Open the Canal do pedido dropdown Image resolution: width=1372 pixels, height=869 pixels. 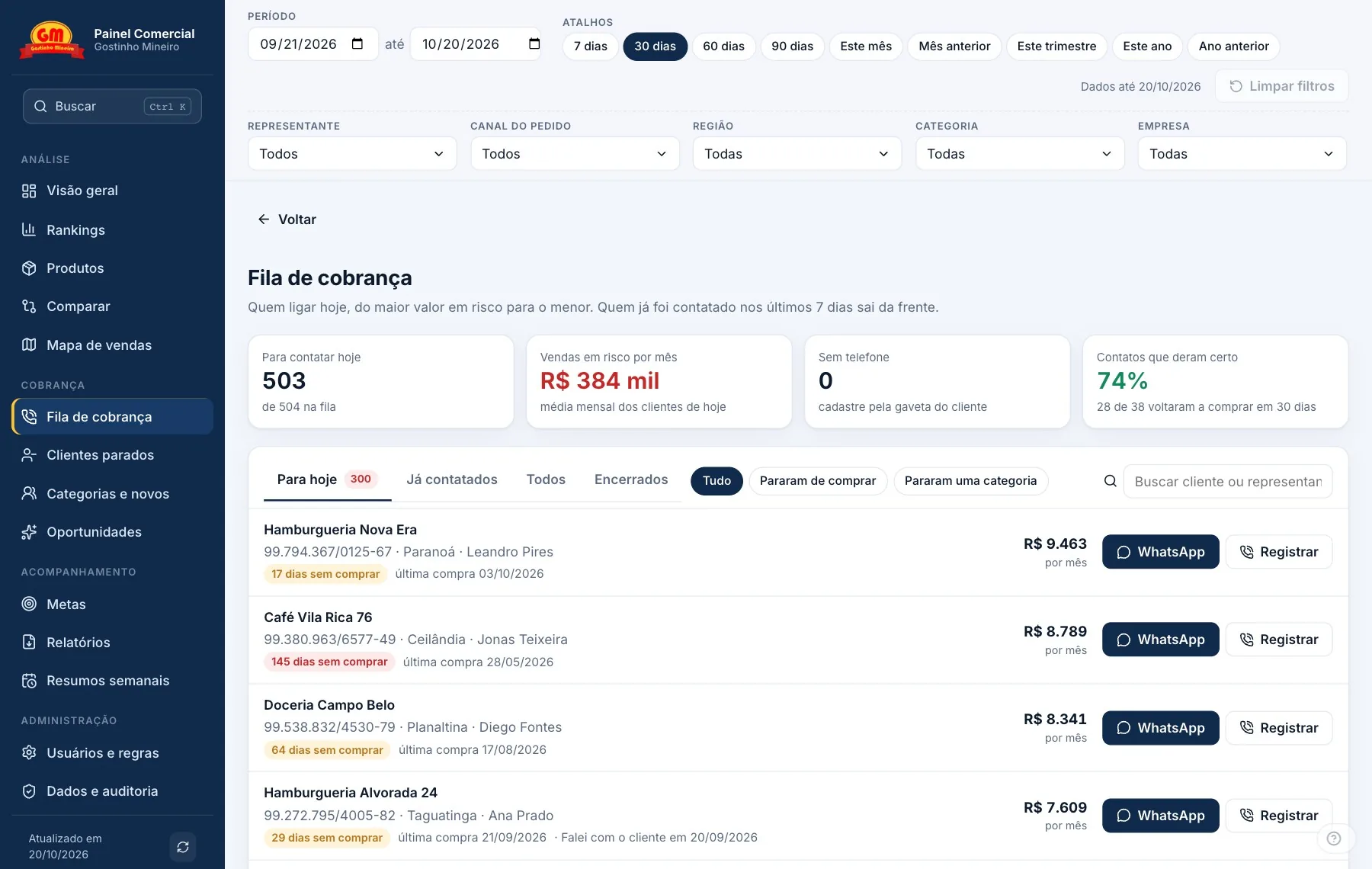575,154
